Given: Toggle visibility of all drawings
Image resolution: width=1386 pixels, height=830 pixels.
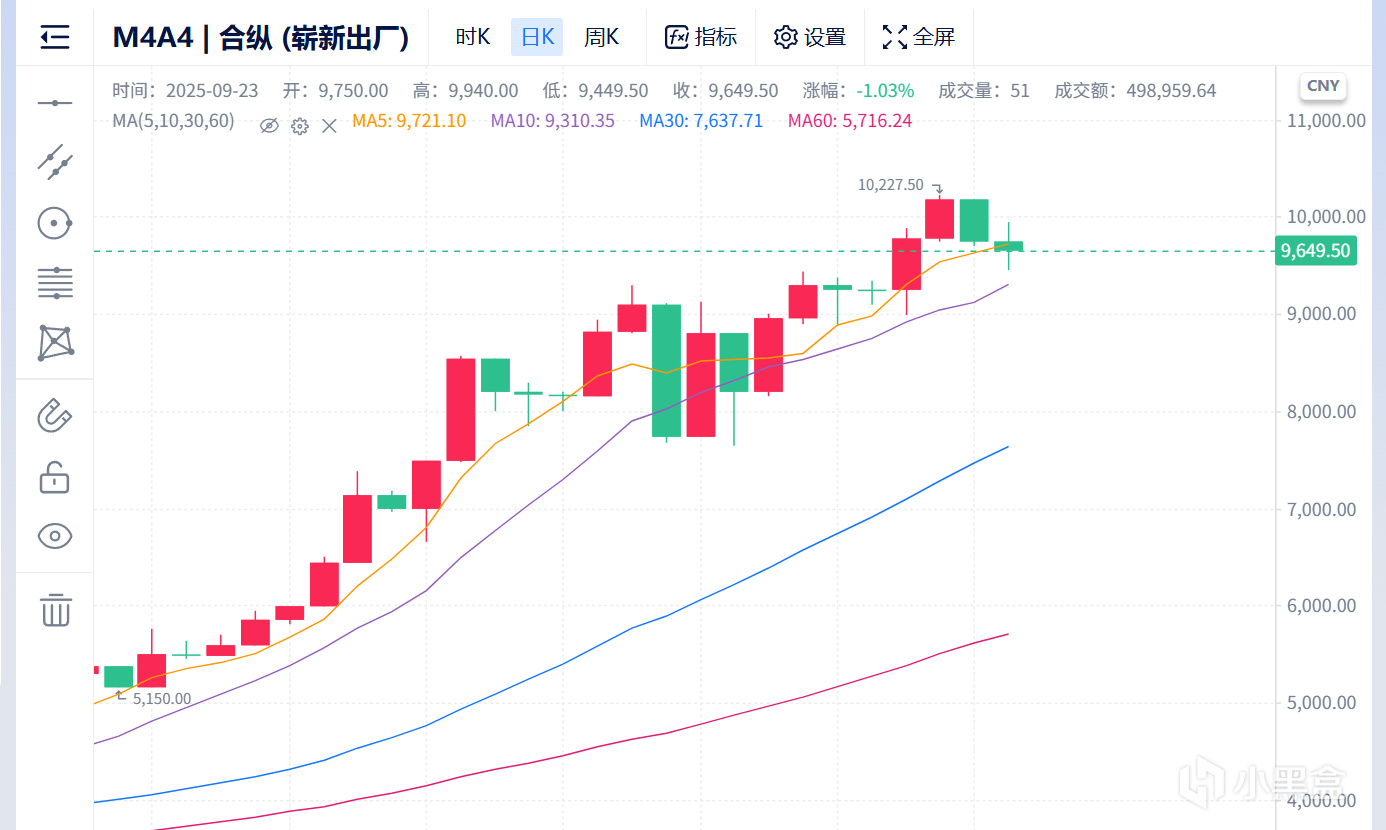Looking at the screenshot, I should click(55, 537).
